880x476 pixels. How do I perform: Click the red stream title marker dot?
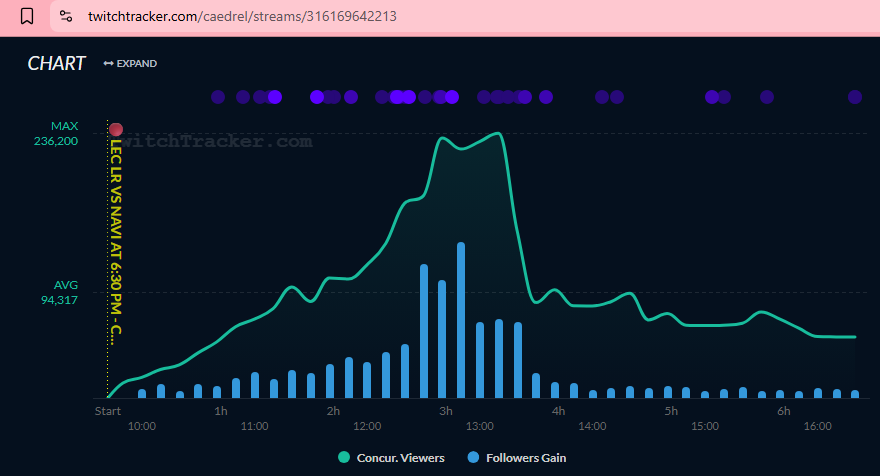(116, 130)
